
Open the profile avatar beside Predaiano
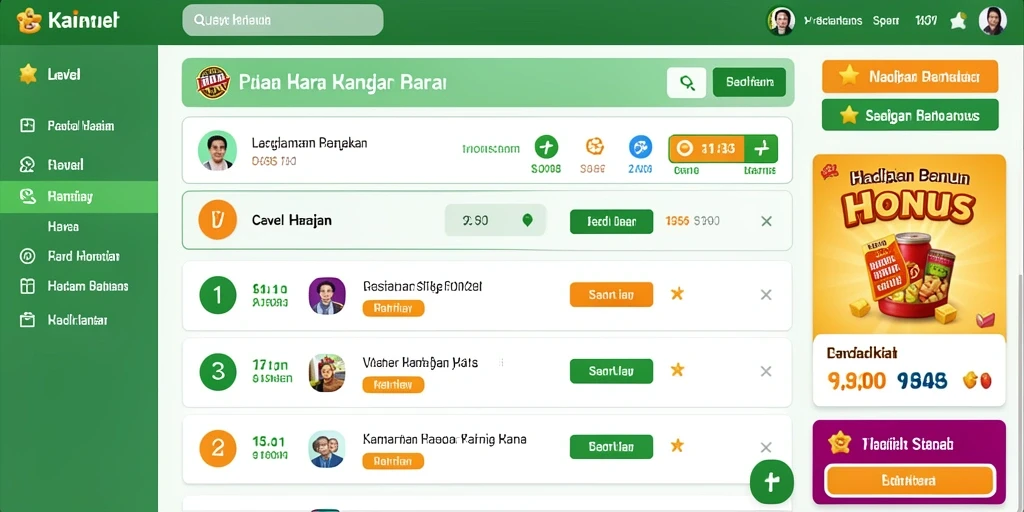(x=780, y=21)
